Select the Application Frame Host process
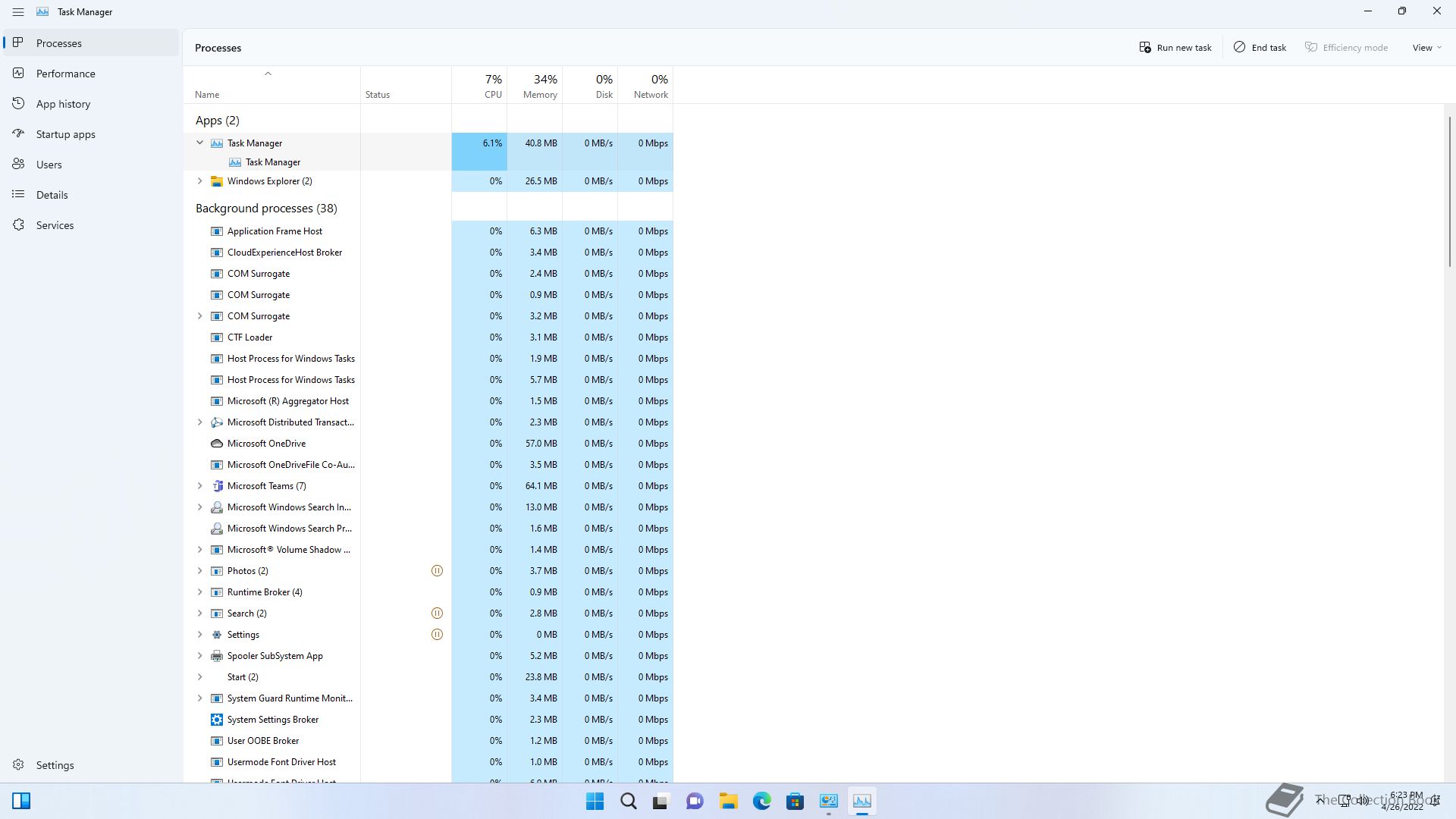 pos(428,231)
